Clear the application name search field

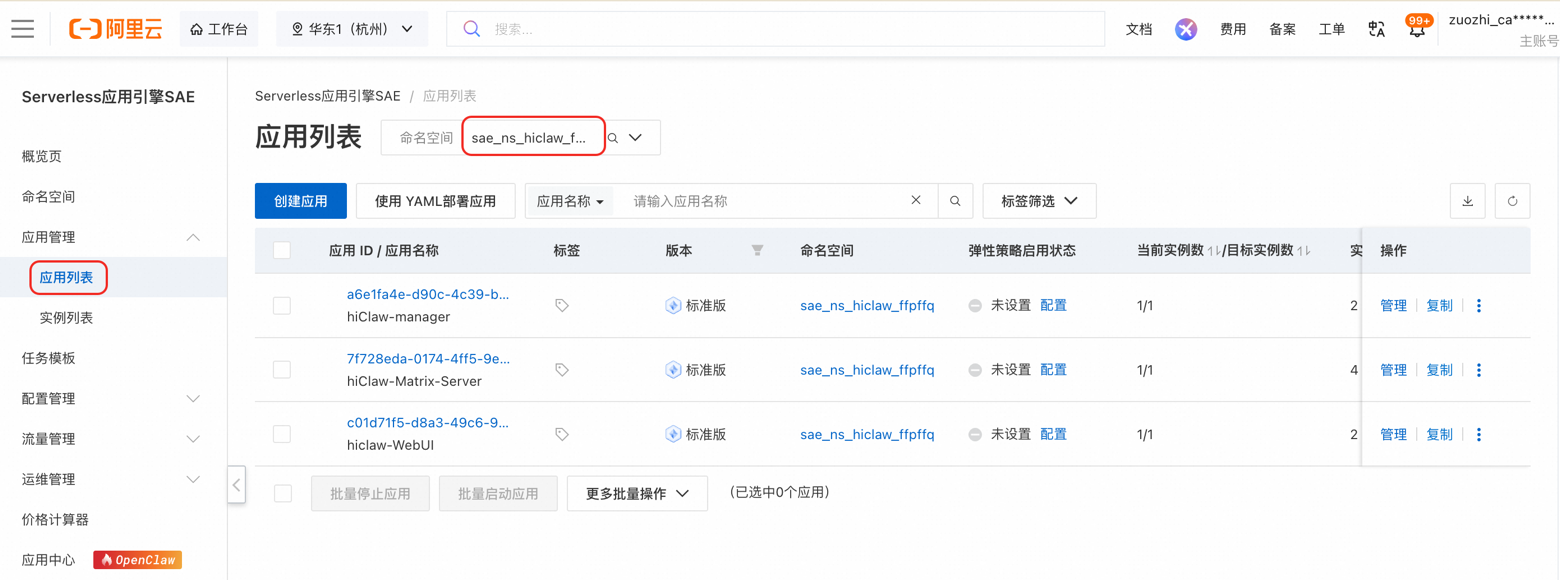pos(916,201)
